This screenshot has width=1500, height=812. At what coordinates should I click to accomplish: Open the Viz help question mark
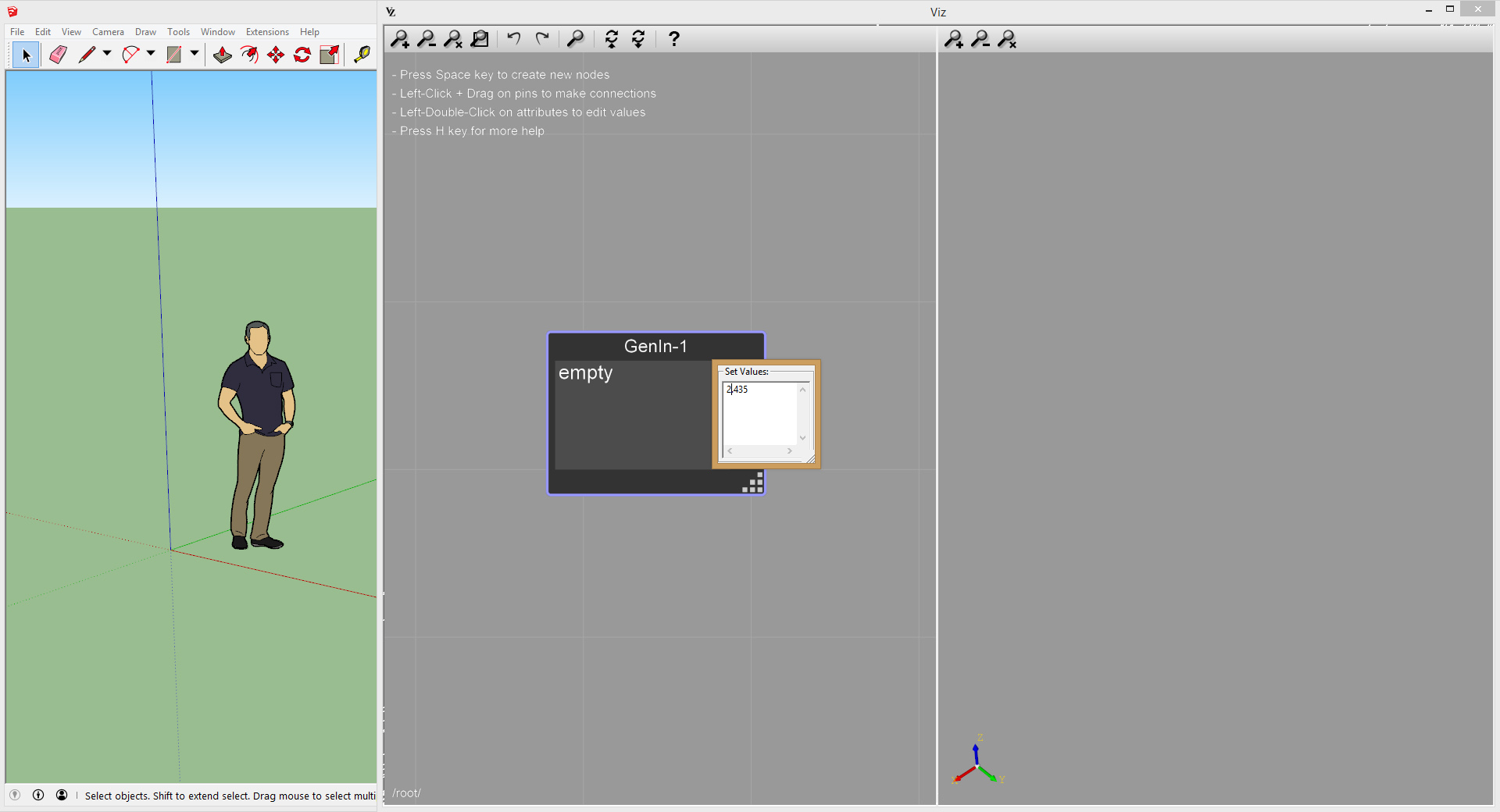point(673,39)
